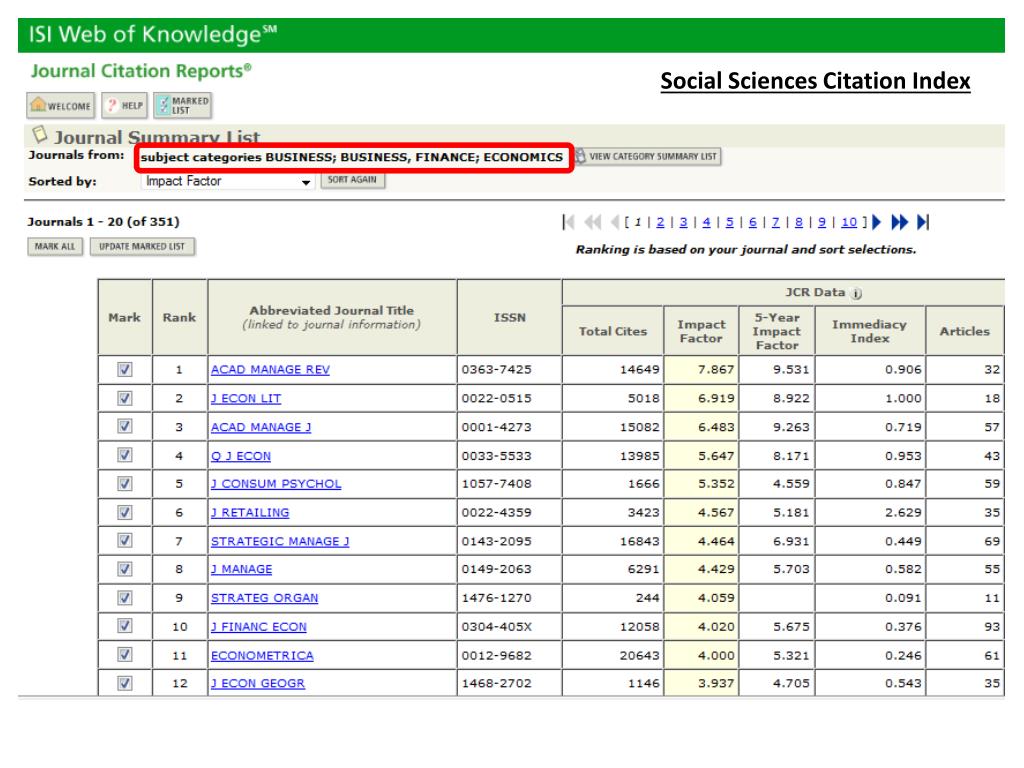Click the Social Sciences Citation Index heading
The height and width of the screenshot is (768, 1024).
point(815,81)
